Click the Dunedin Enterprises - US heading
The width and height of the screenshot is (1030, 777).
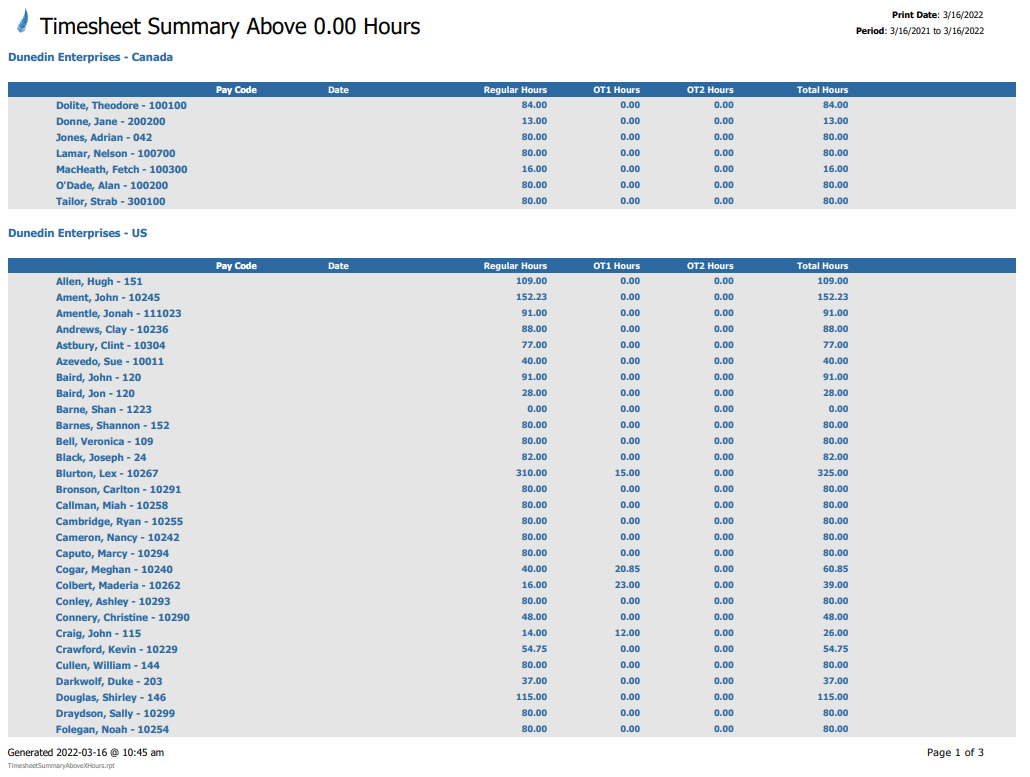[77, 233]
